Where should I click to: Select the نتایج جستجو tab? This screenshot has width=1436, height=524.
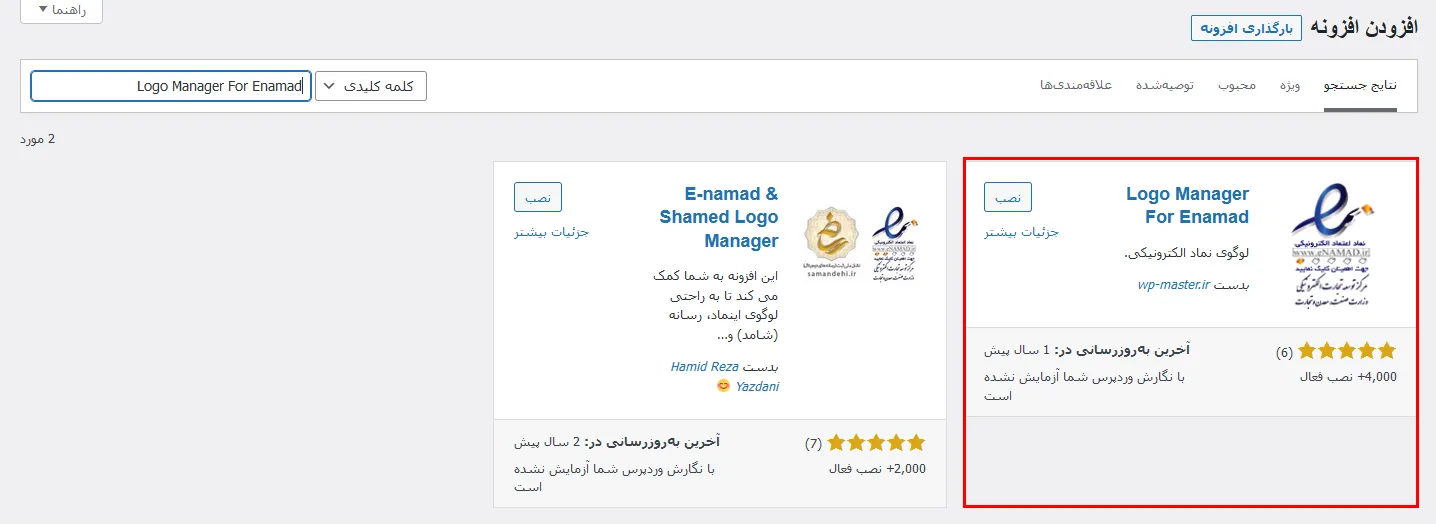[x=1360, y=85]
